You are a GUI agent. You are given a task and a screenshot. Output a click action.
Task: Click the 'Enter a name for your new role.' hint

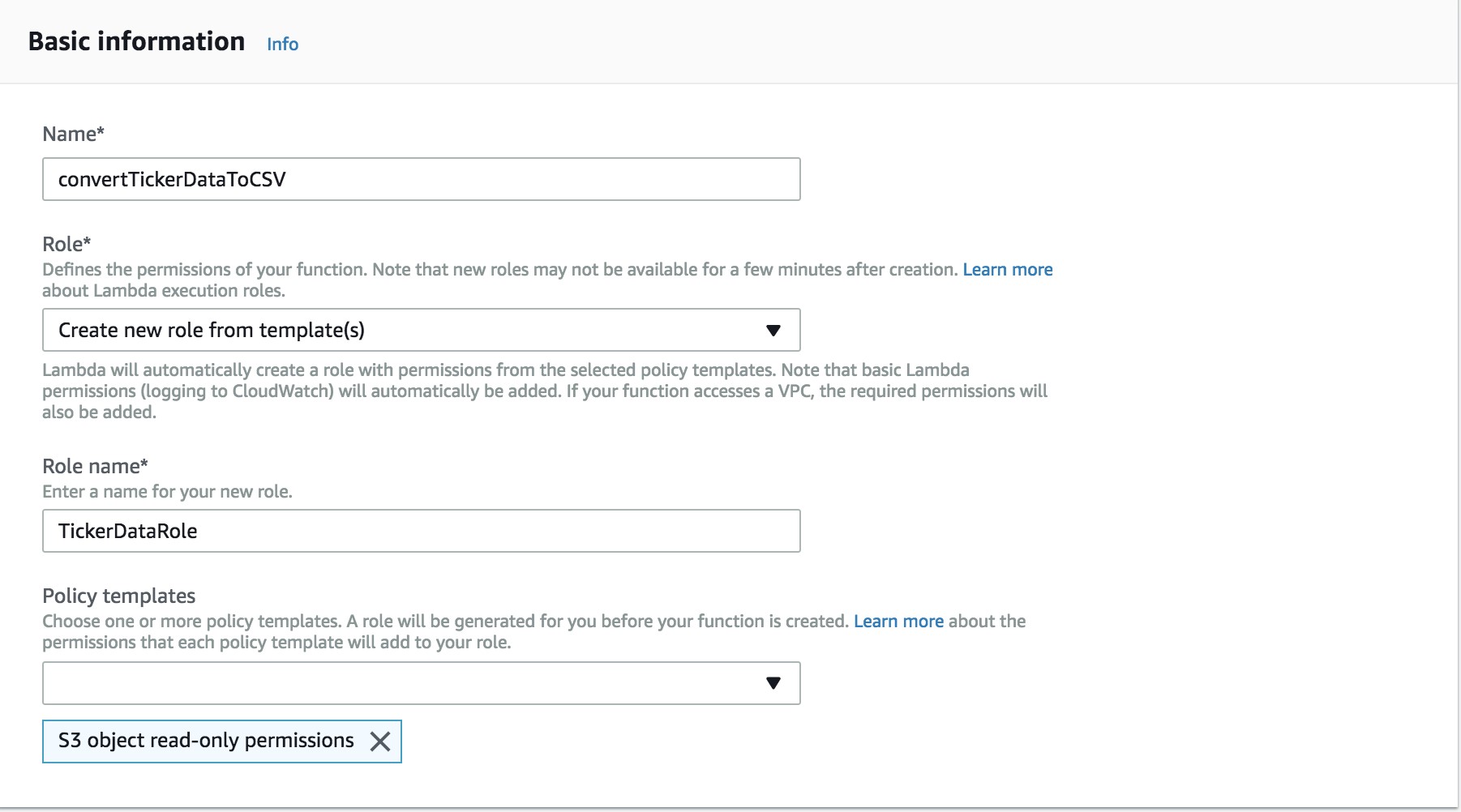tap(167, 491)
